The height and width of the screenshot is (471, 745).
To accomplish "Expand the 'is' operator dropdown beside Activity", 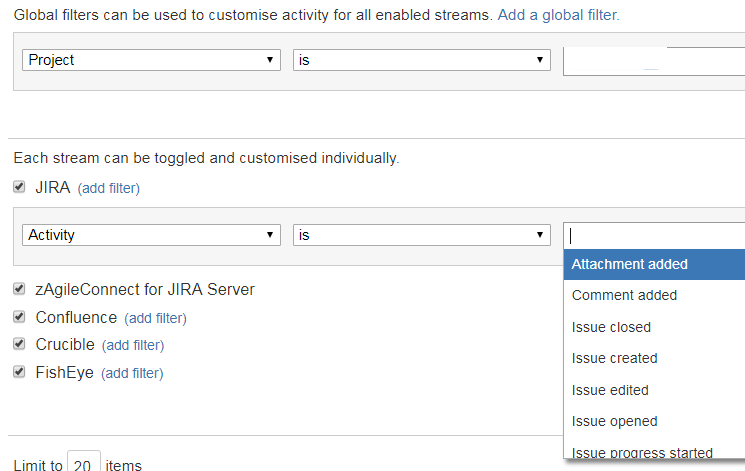I will click(421, 235).
